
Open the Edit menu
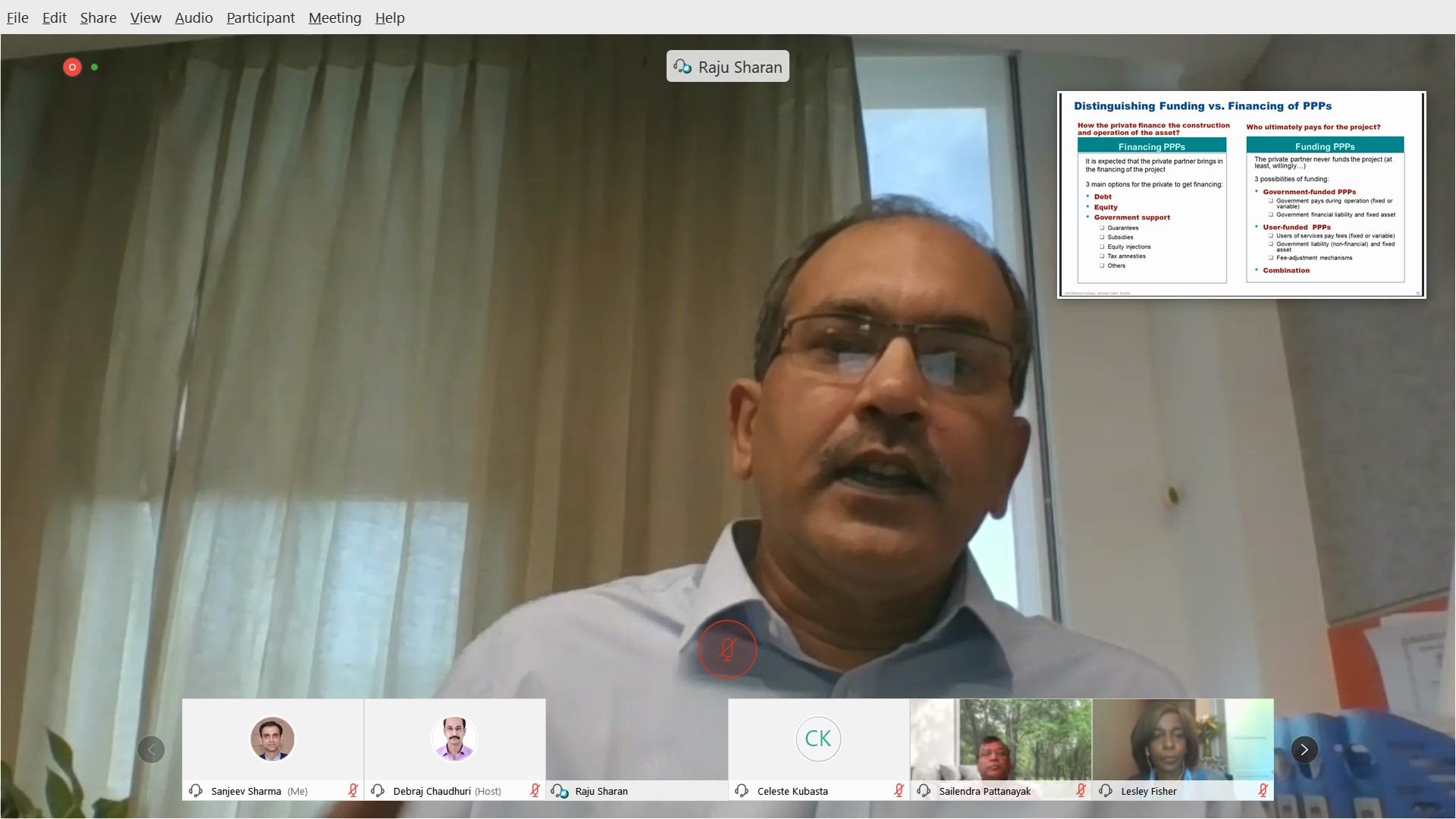pyautogui.click(x=54, y=17)
